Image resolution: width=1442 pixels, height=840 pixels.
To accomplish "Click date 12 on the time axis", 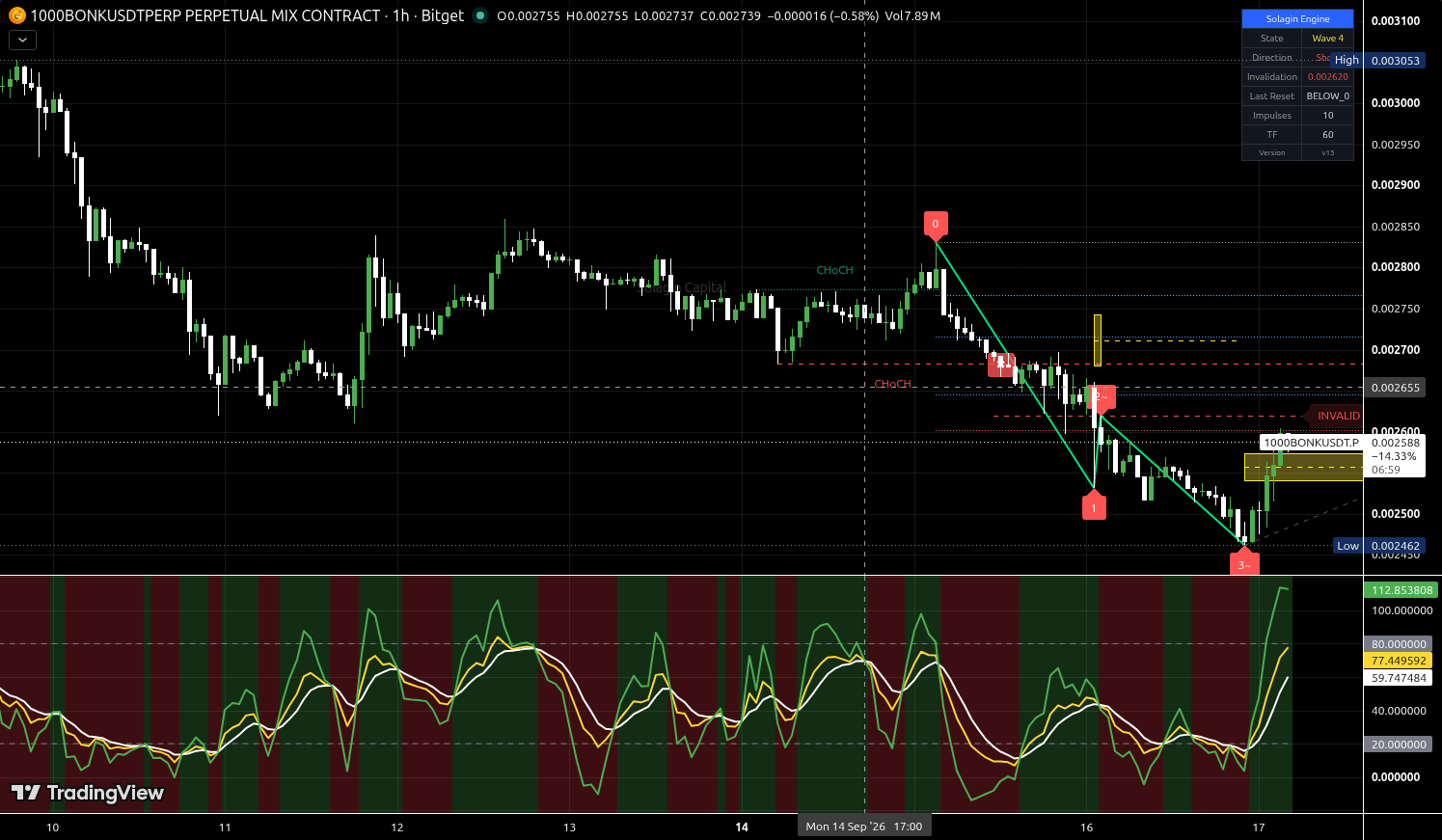I will click(397, 827).
